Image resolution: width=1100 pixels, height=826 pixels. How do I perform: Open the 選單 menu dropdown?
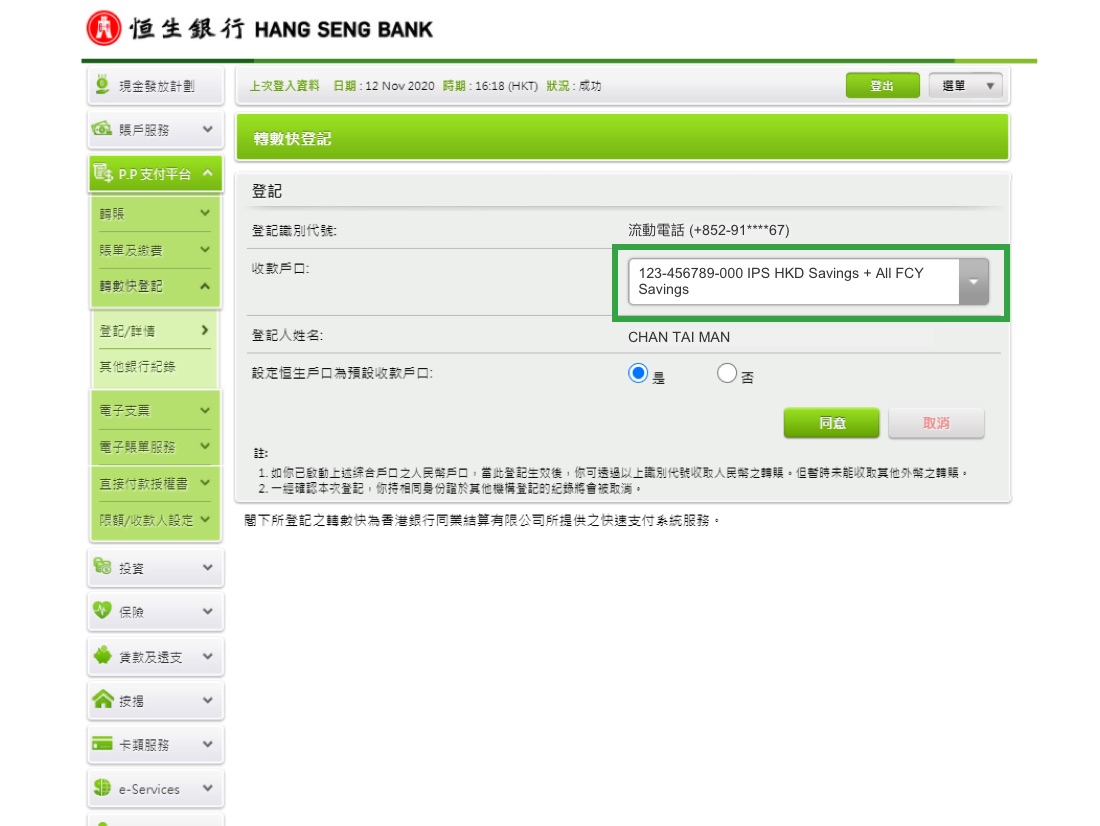pyautogui.click(x=965, y=86)
